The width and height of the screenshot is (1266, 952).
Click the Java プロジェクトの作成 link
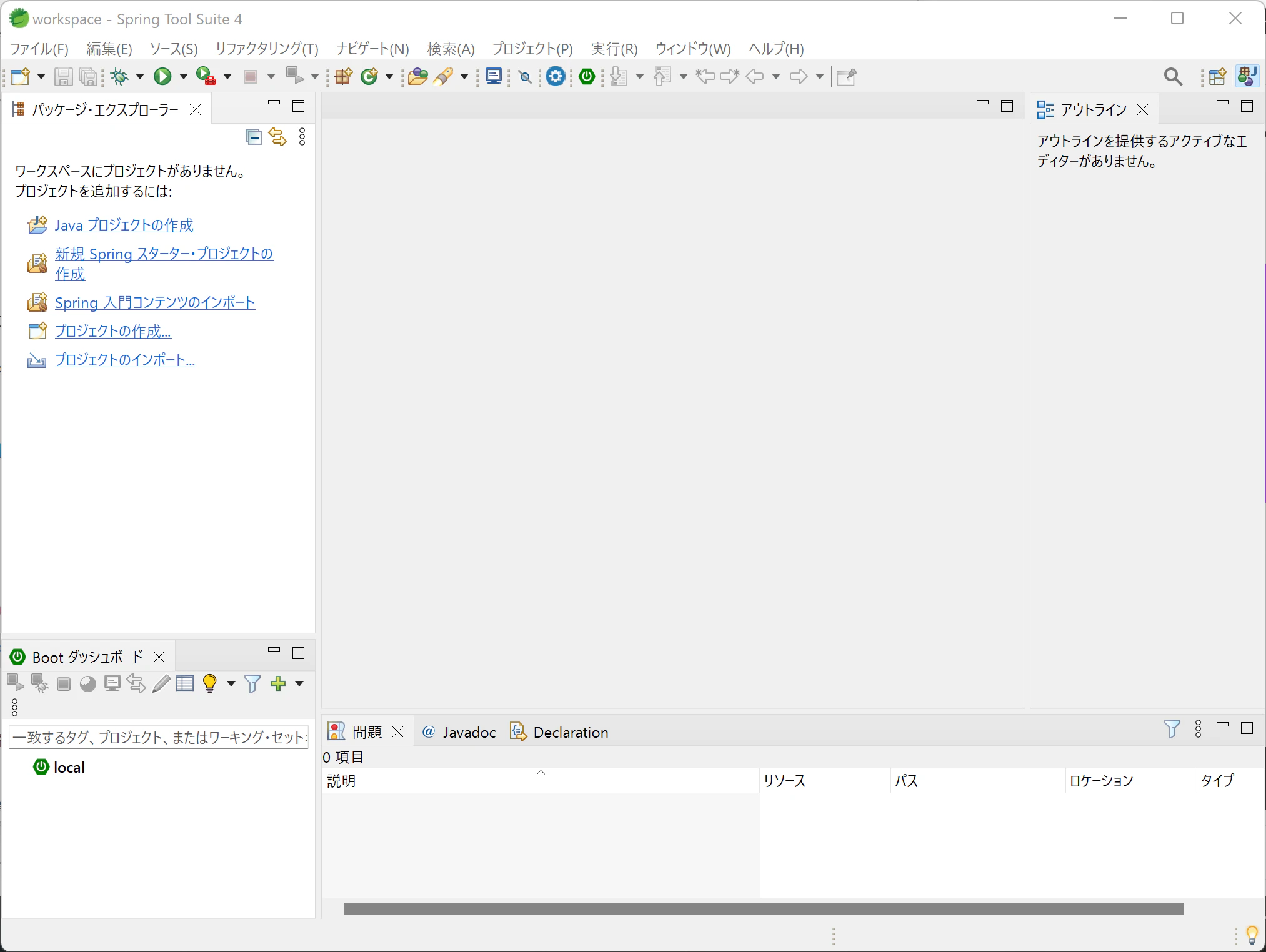[124, 225]
